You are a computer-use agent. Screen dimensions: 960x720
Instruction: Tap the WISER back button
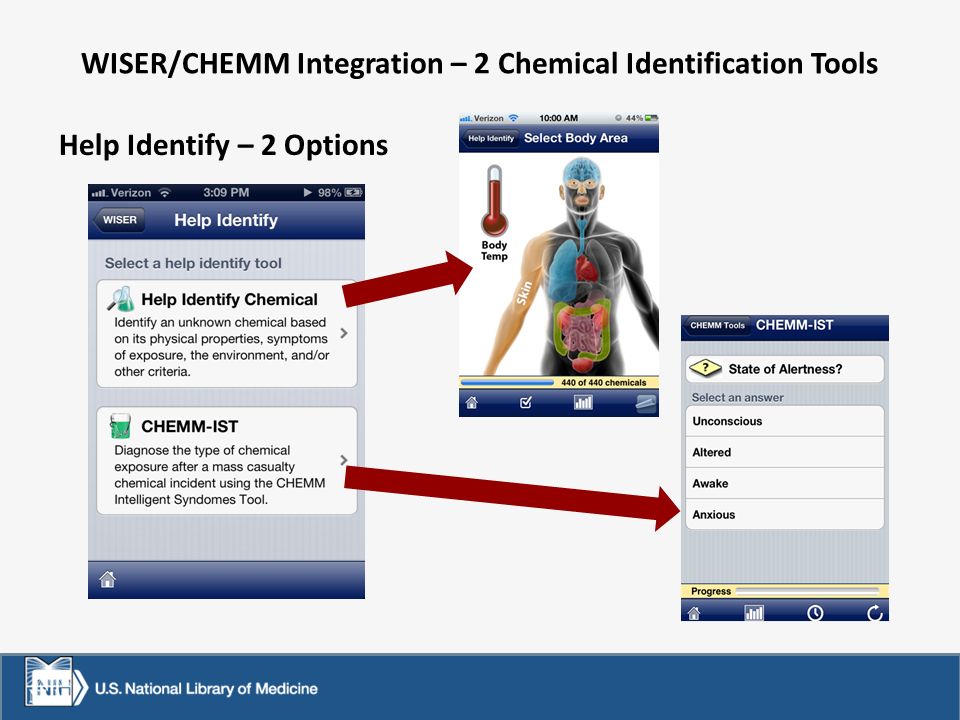click(x=119, y=220)
